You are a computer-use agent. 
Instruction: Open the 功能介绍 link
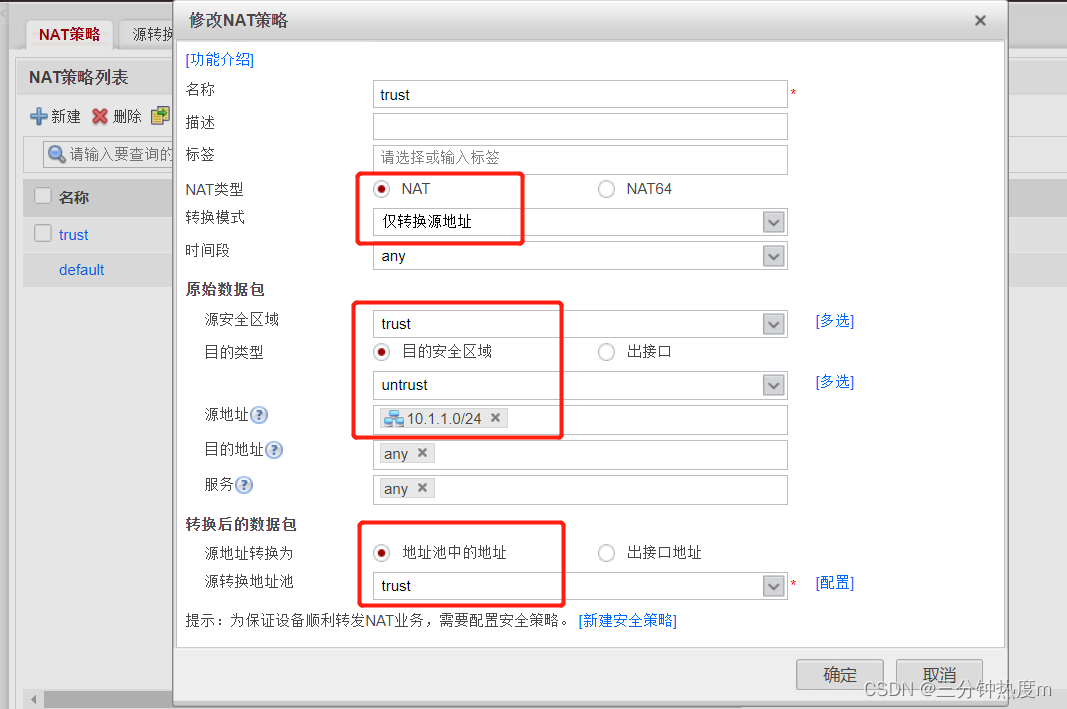click(x=220, y=60)
